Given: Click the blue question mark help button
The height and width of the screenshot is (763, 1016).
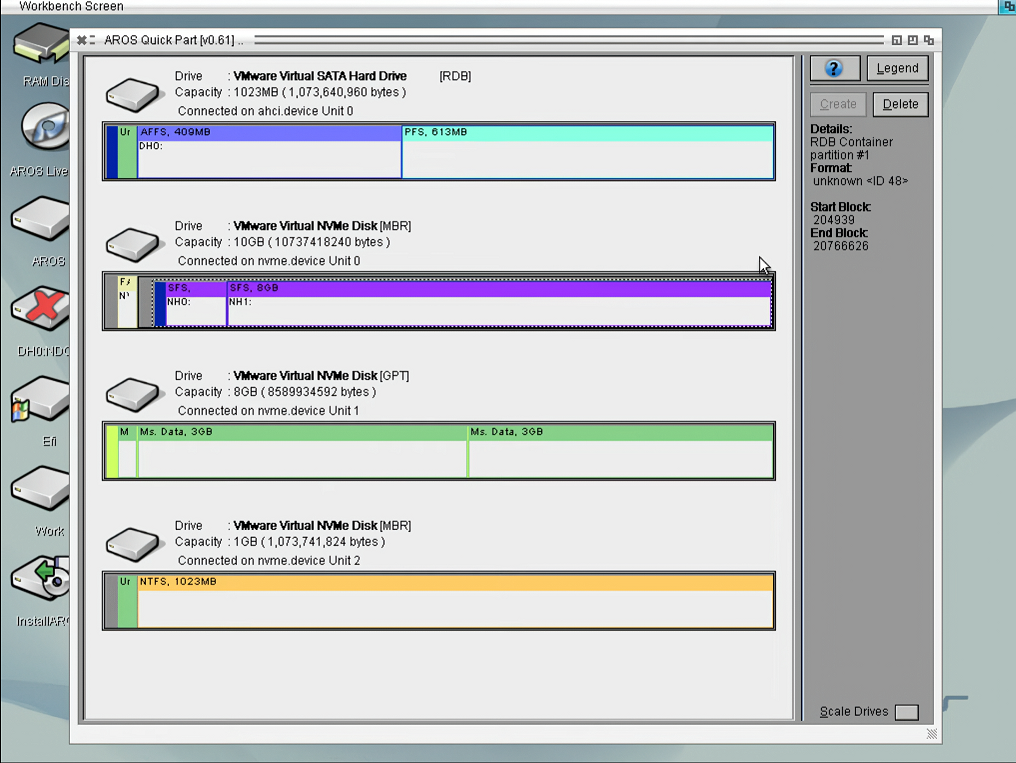Looking at the screenshot, I should click(835, 68).
